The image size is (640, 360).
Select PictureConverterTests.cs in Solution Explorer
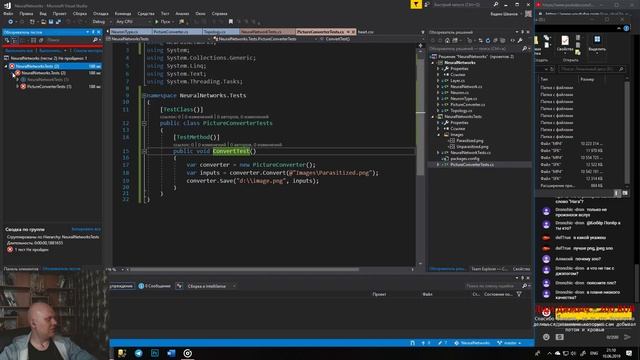coord(472,164)
